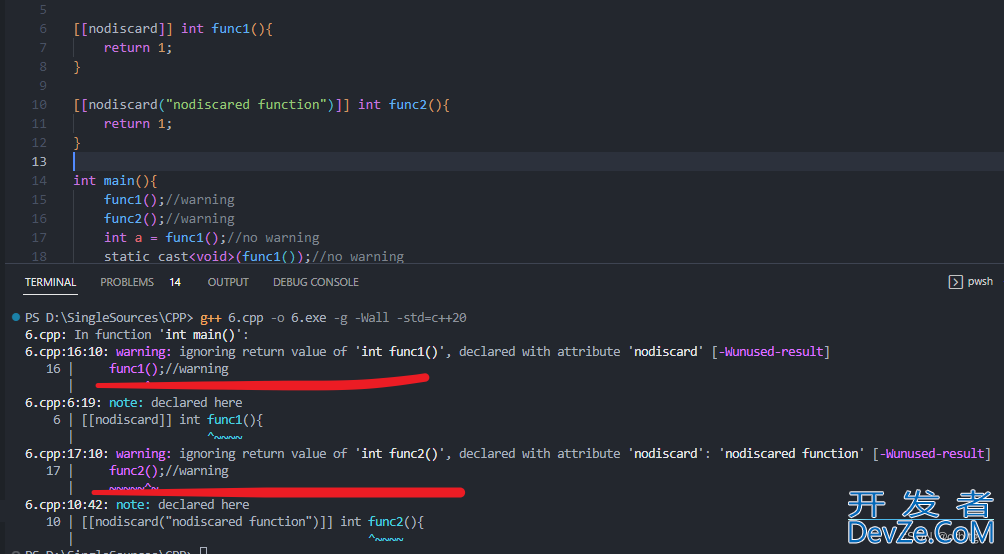Click the "nodiscared function" string in editor
This screenshot has width=1004, height=554.
[246, 104]
